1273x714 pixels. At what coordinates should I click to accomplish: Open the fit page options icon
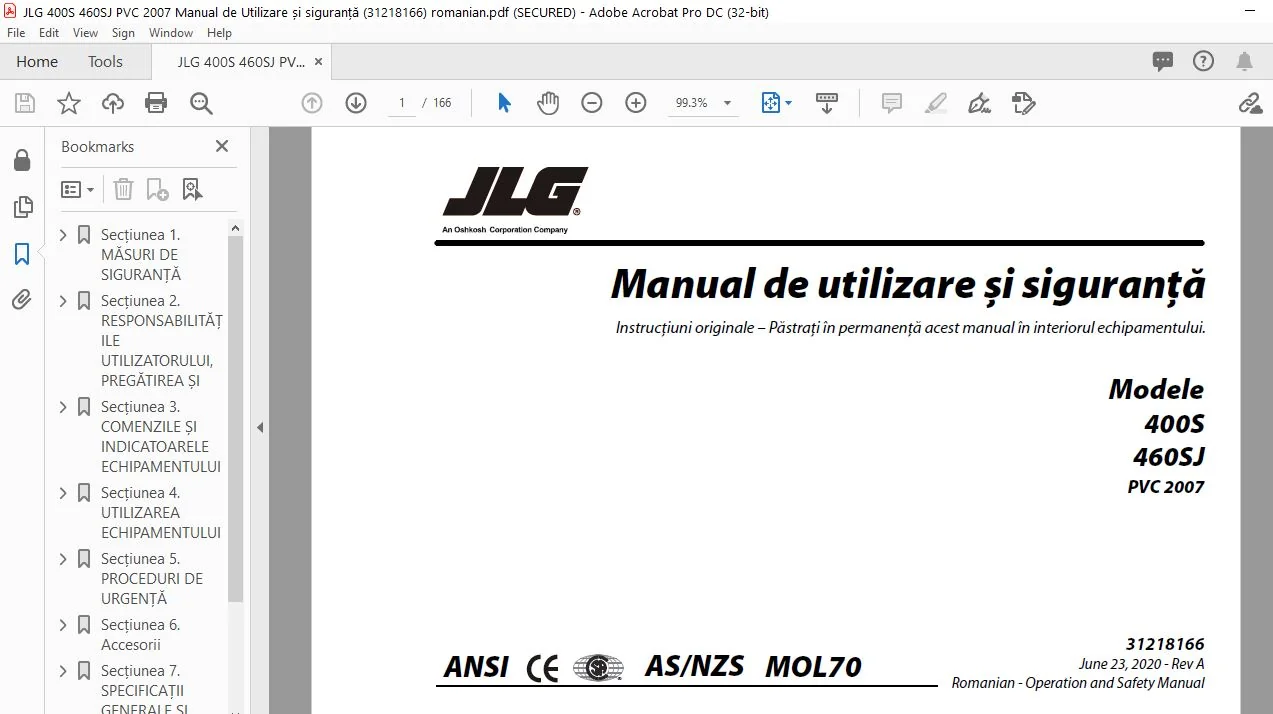[x=776, y=103]
